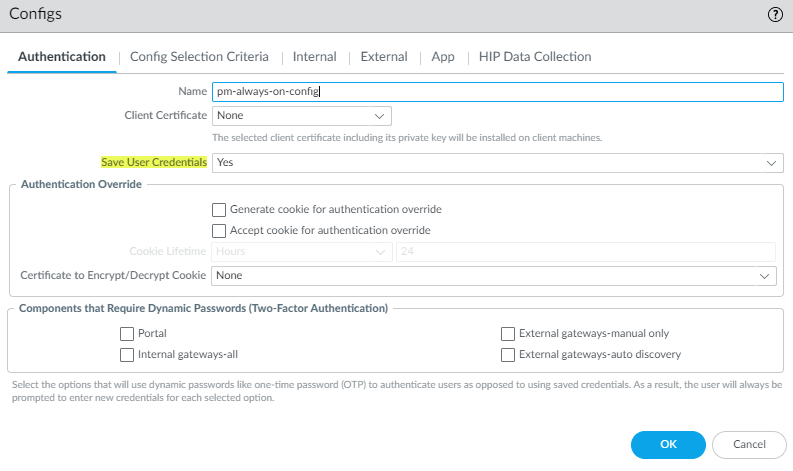Click the help question mark icon
Viewport: 793px width, 471px height.
[x=774, y=15]
